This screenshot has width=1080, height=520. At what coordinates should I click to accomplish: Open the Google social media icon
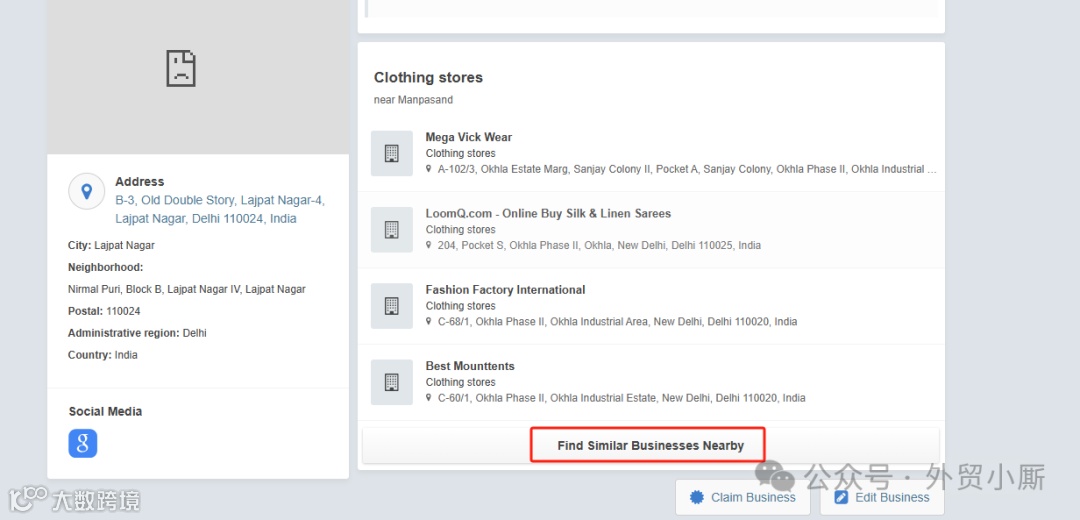pos(83,443)
